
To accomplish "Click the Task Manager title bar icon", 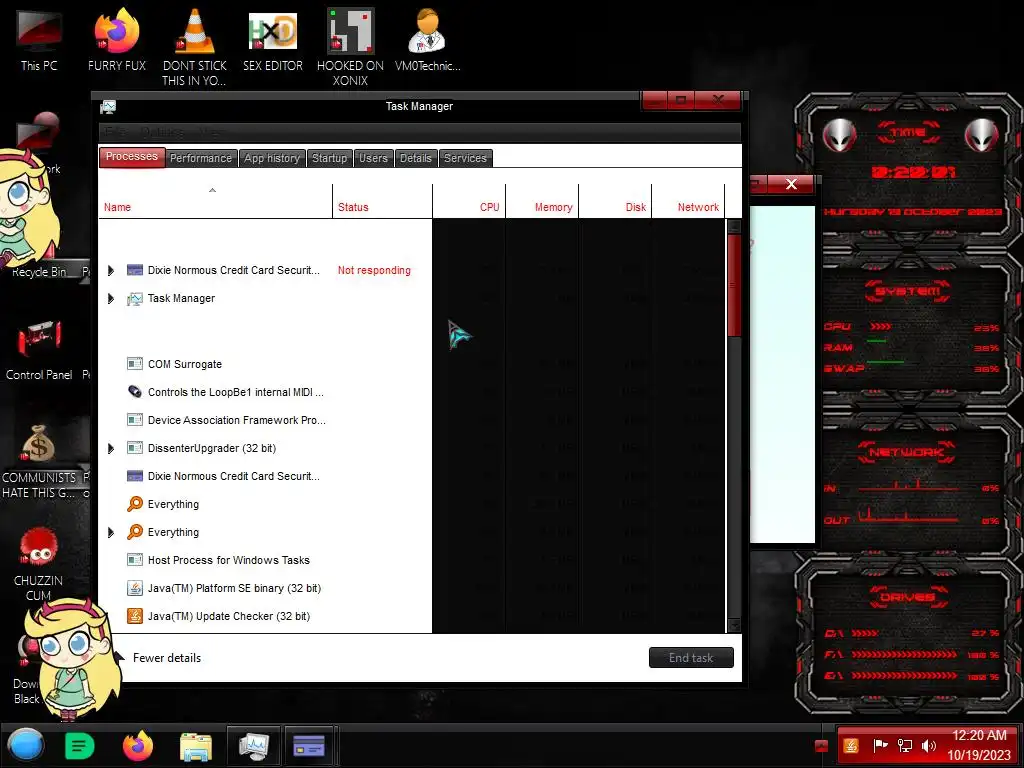I will 108,106.
